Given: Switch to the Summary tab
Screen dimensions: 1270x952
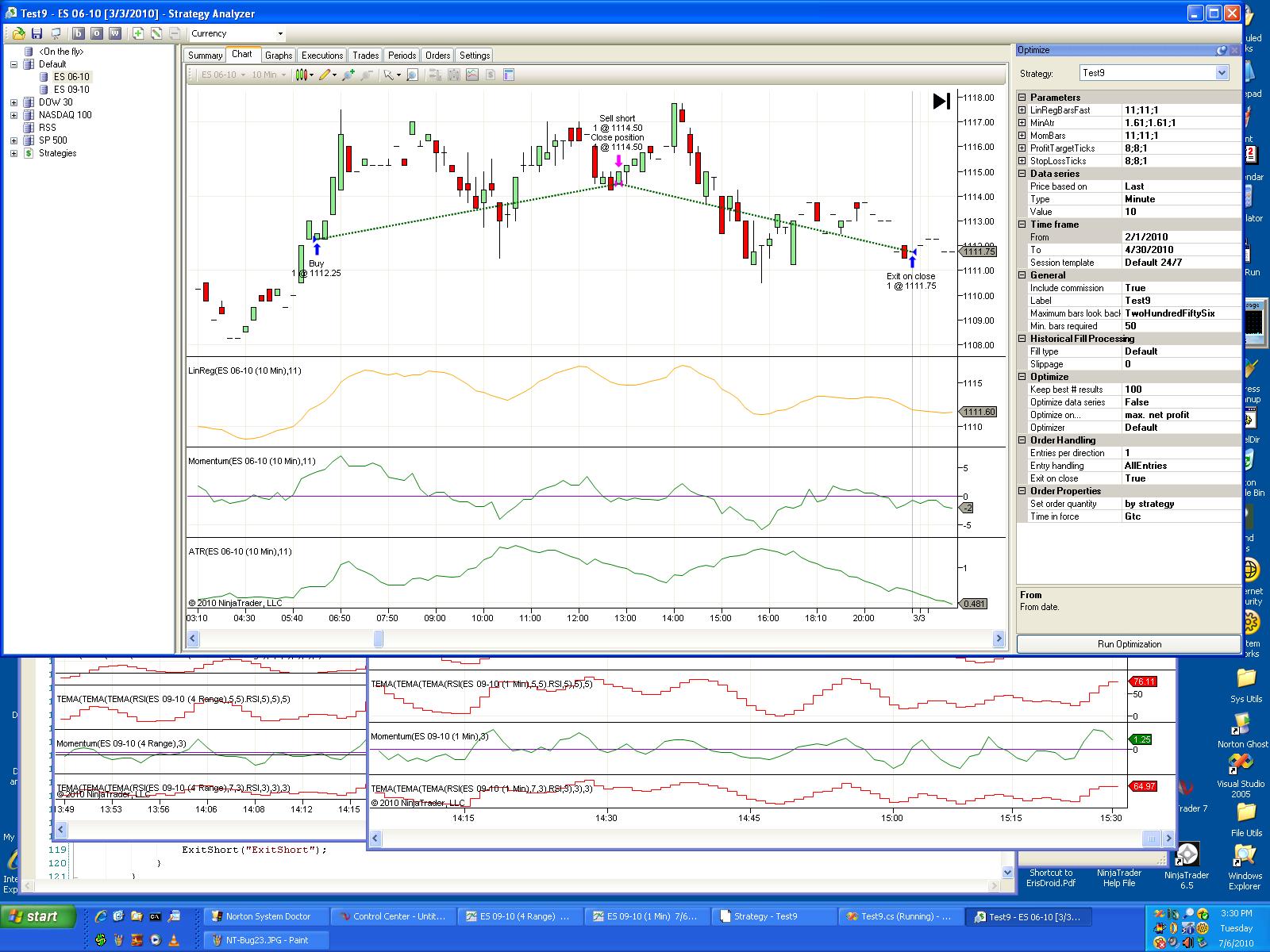Looking at the screenshot, I should (205, 56).
